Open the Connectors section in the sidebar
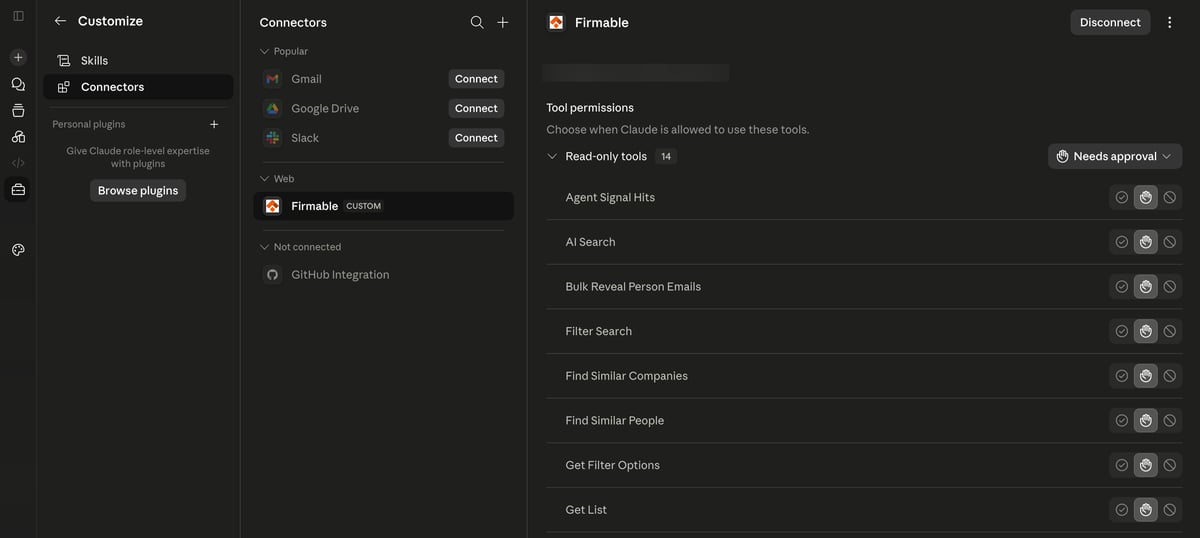Viewport: 1200px width, 538px height. [x=138, y=87]
